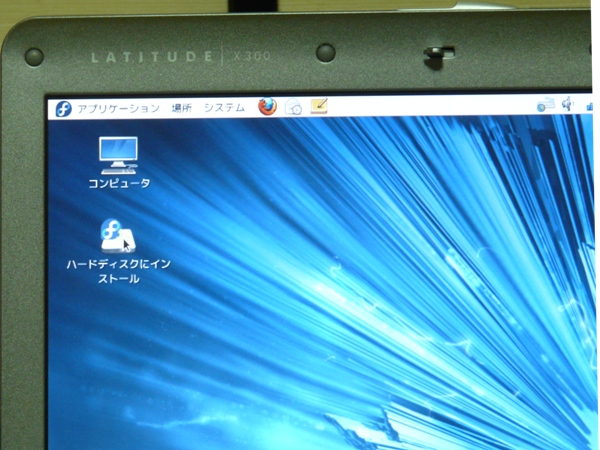Open the 場所 menu

coord(181,108)
